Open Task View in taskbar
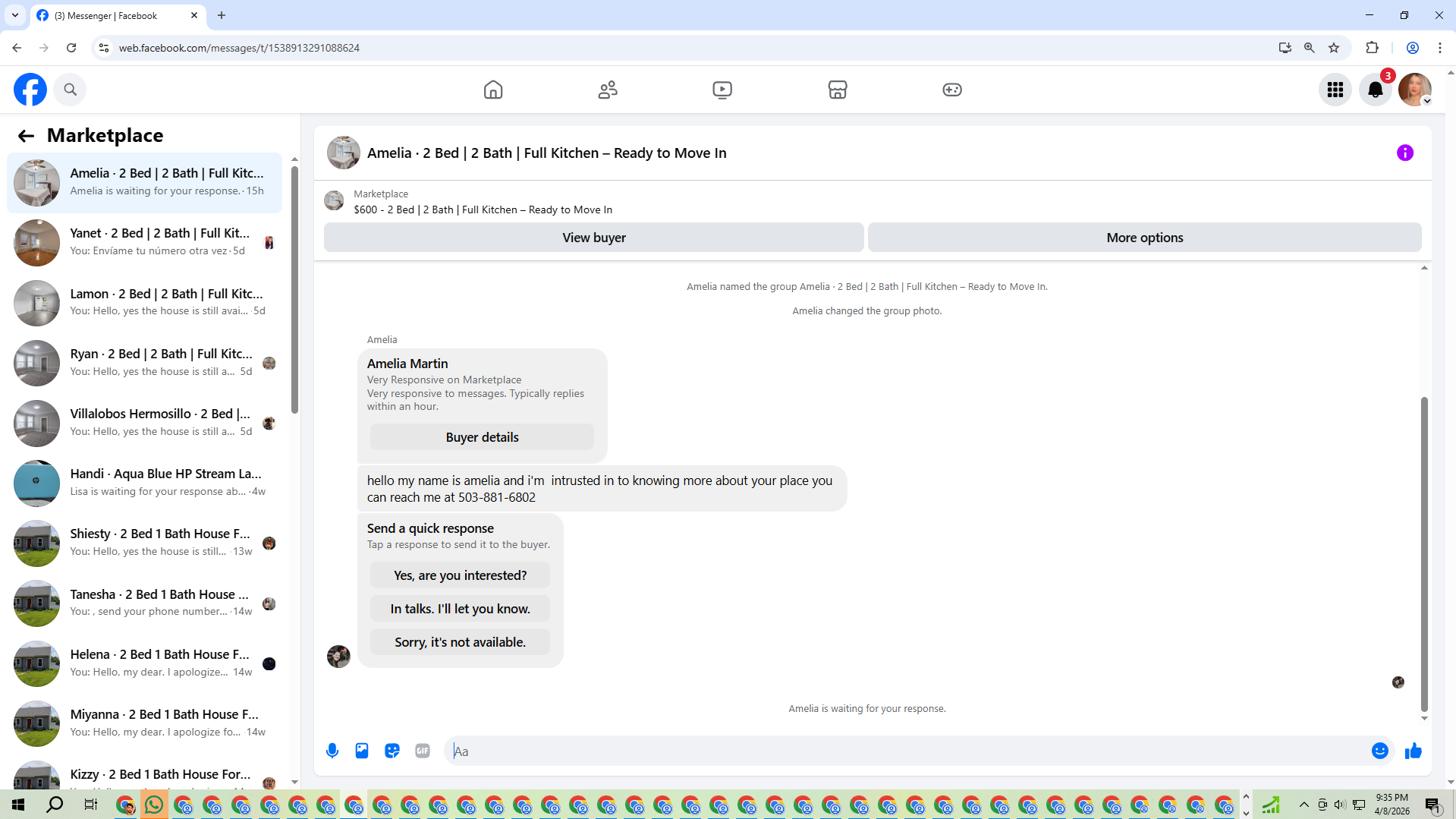The image size is (1456, 819). [x=90, y=805]
